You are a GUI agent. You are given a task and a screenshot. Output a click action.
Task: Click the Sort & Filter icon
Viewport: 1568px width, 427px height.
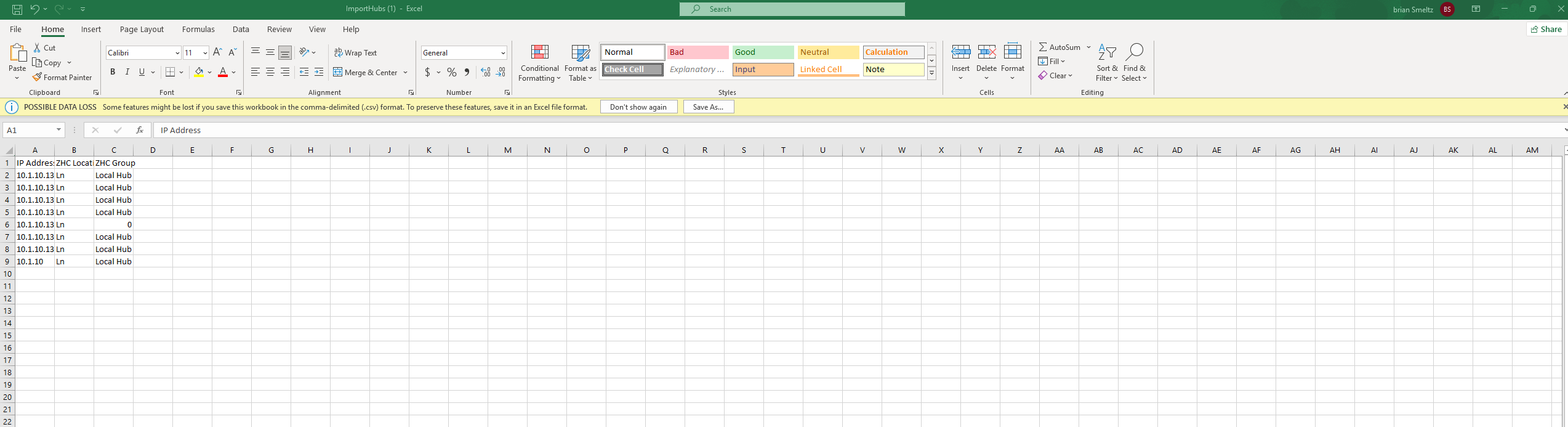[x=1107, y=53]
